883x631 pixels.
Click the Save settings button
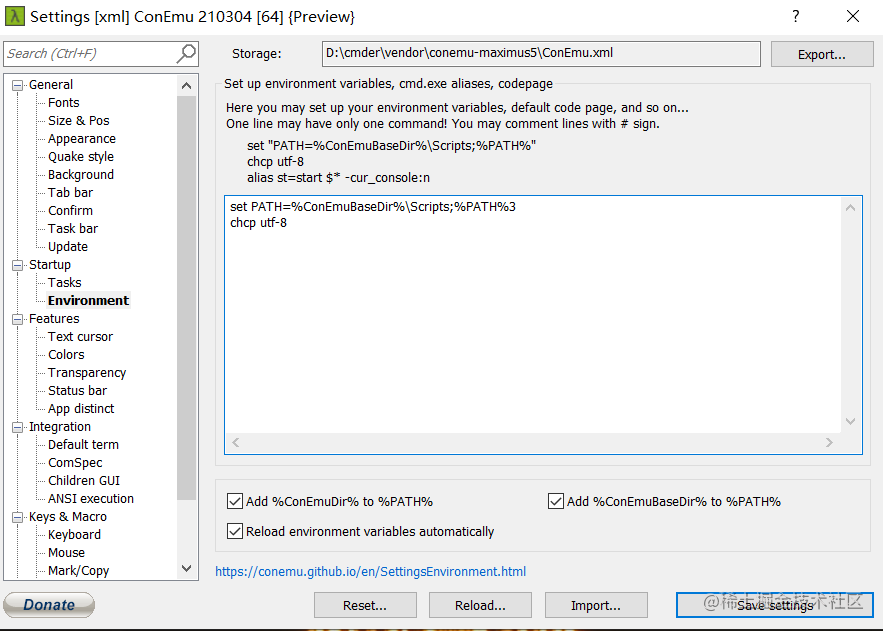click(775, 605)
